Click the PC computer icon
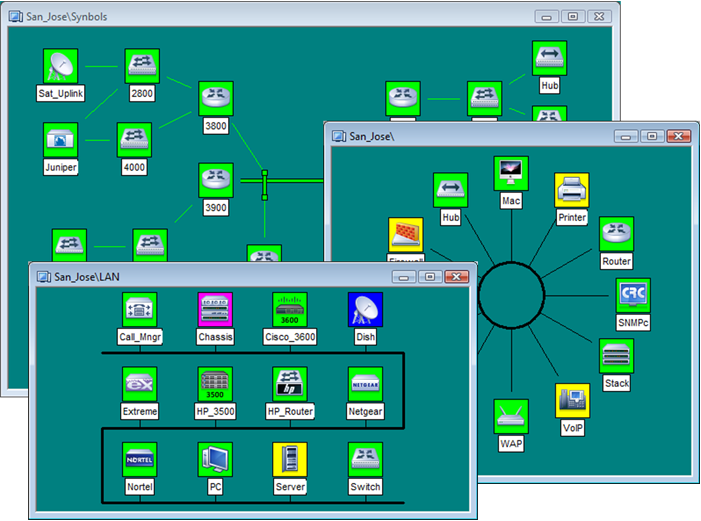 (215, 460)
